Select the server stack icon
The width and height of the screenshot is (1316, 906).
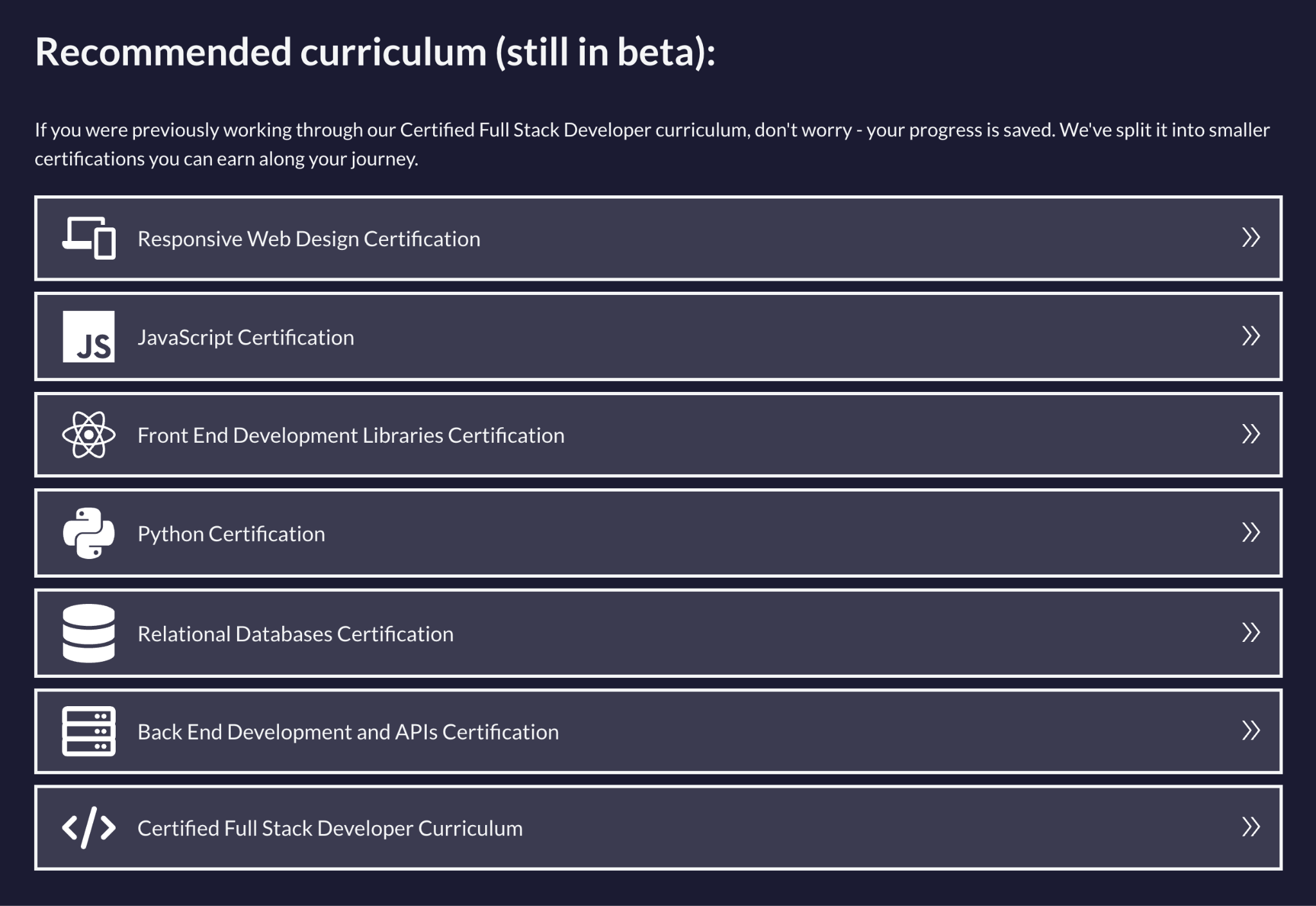click(x=89, y=731)
